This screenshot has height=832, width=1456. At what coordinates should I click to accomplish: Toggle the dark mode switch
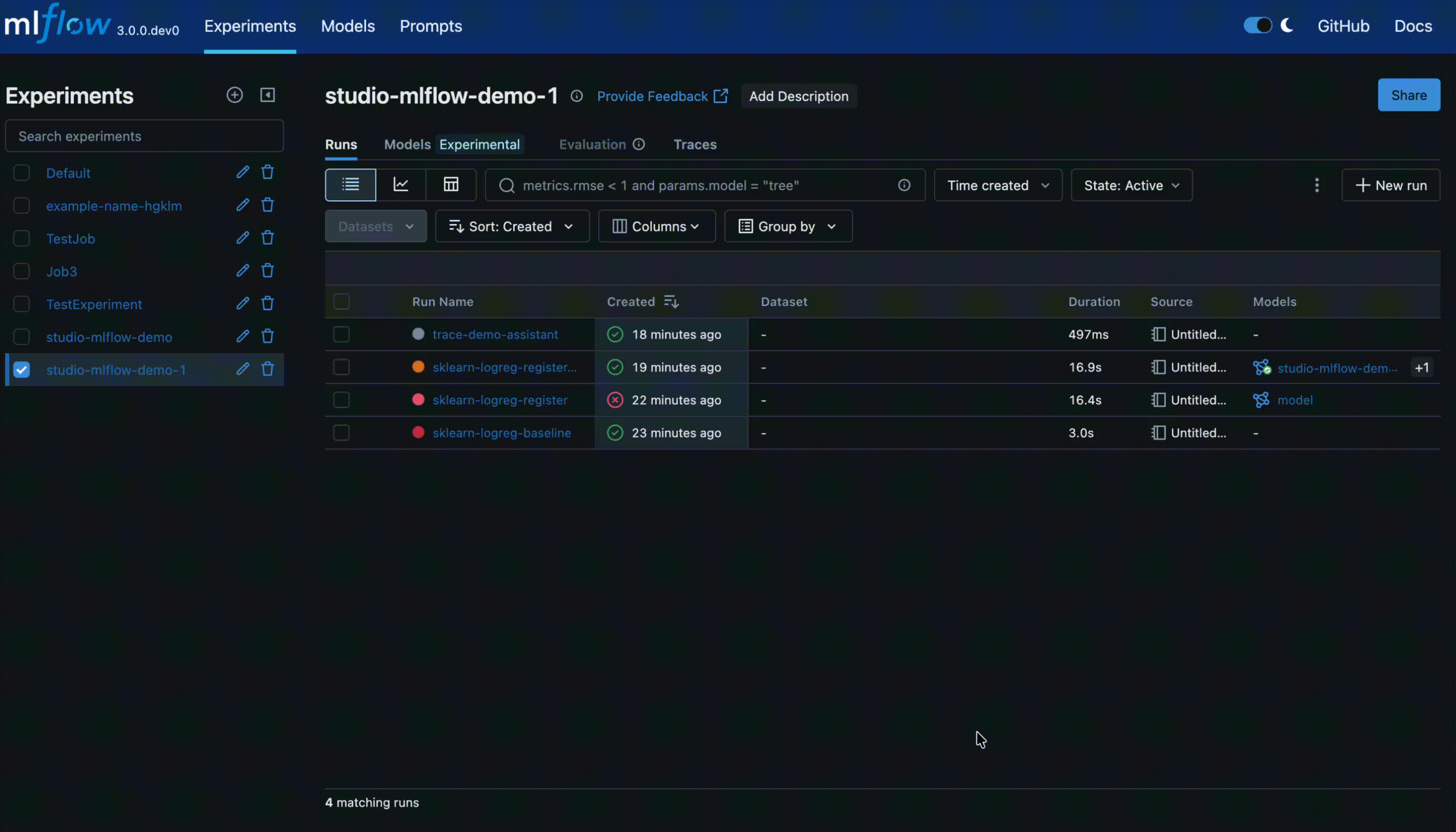coord(1257,26)
